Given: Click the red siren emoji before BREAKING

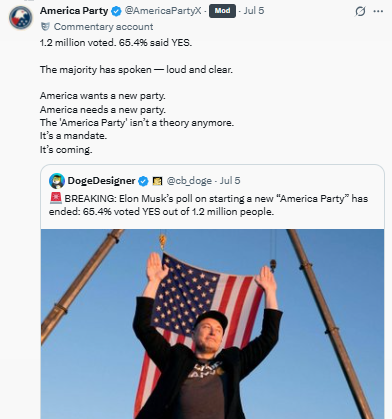Looking at the screenshot, I should [x=56, y=198].
